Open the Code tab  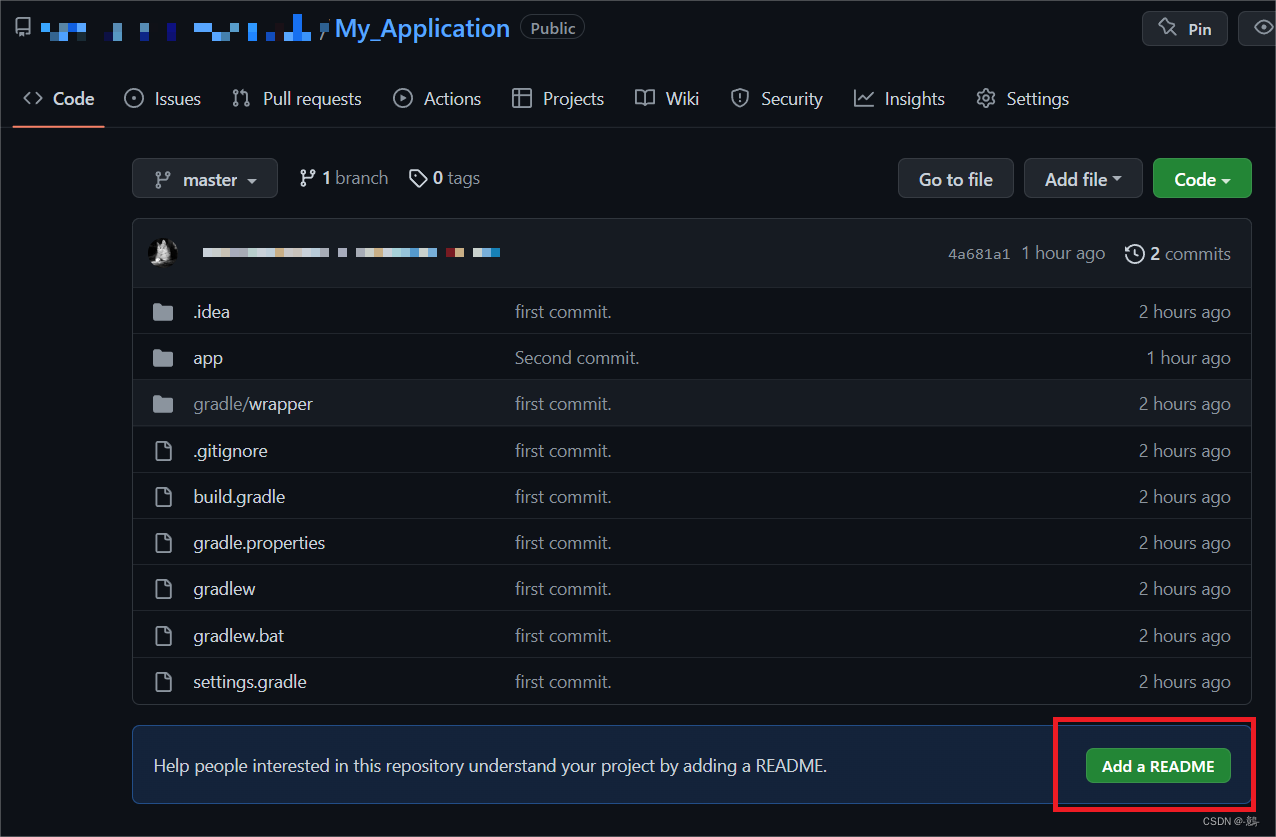[59, 98]
